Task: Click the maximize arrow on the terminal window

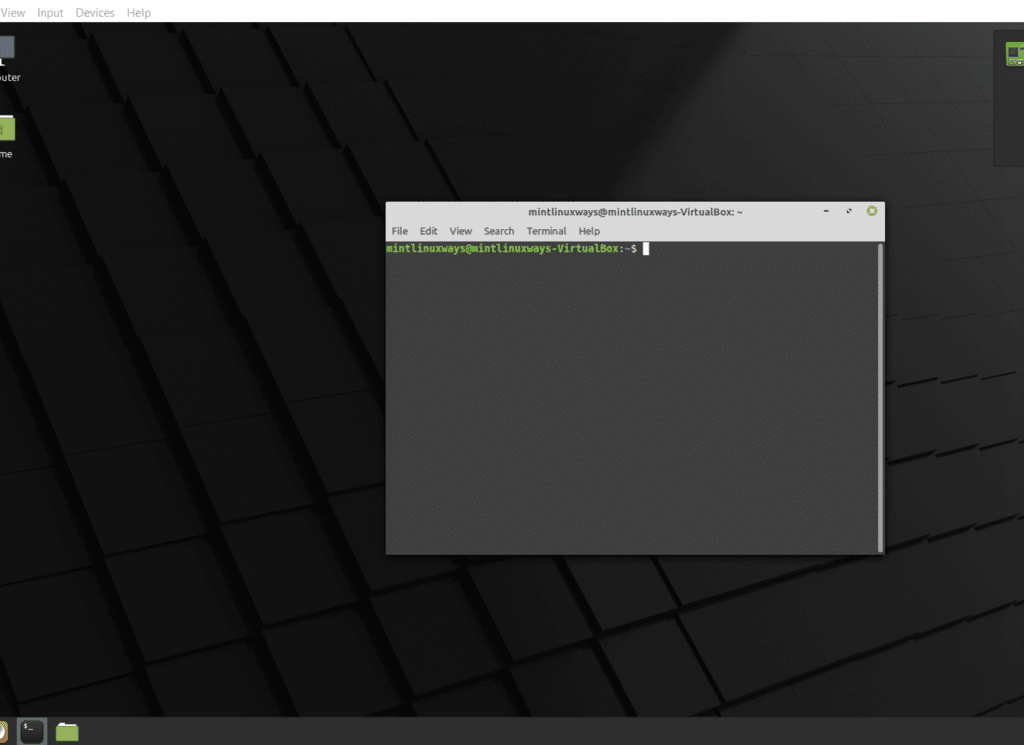Action: [849, 211]
